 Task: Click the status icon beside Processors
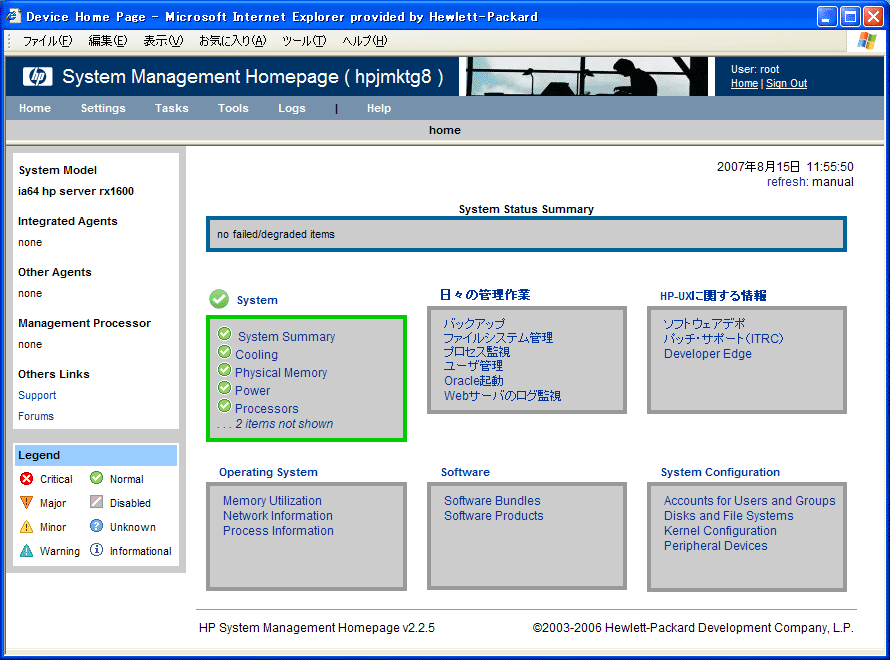pyautogui.click(x=225, y=406)
